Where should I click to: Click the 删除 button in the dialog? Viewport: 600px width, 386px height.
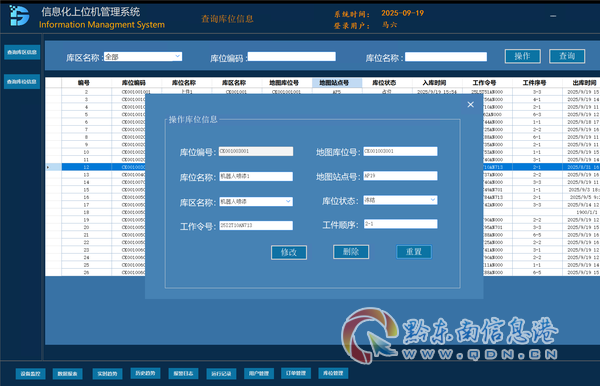351,252
